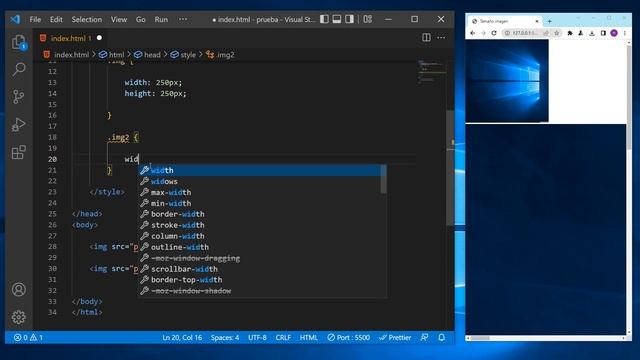640x360 pixels.
Task: Open a new browser tab
Action: [x=549, y=21]
